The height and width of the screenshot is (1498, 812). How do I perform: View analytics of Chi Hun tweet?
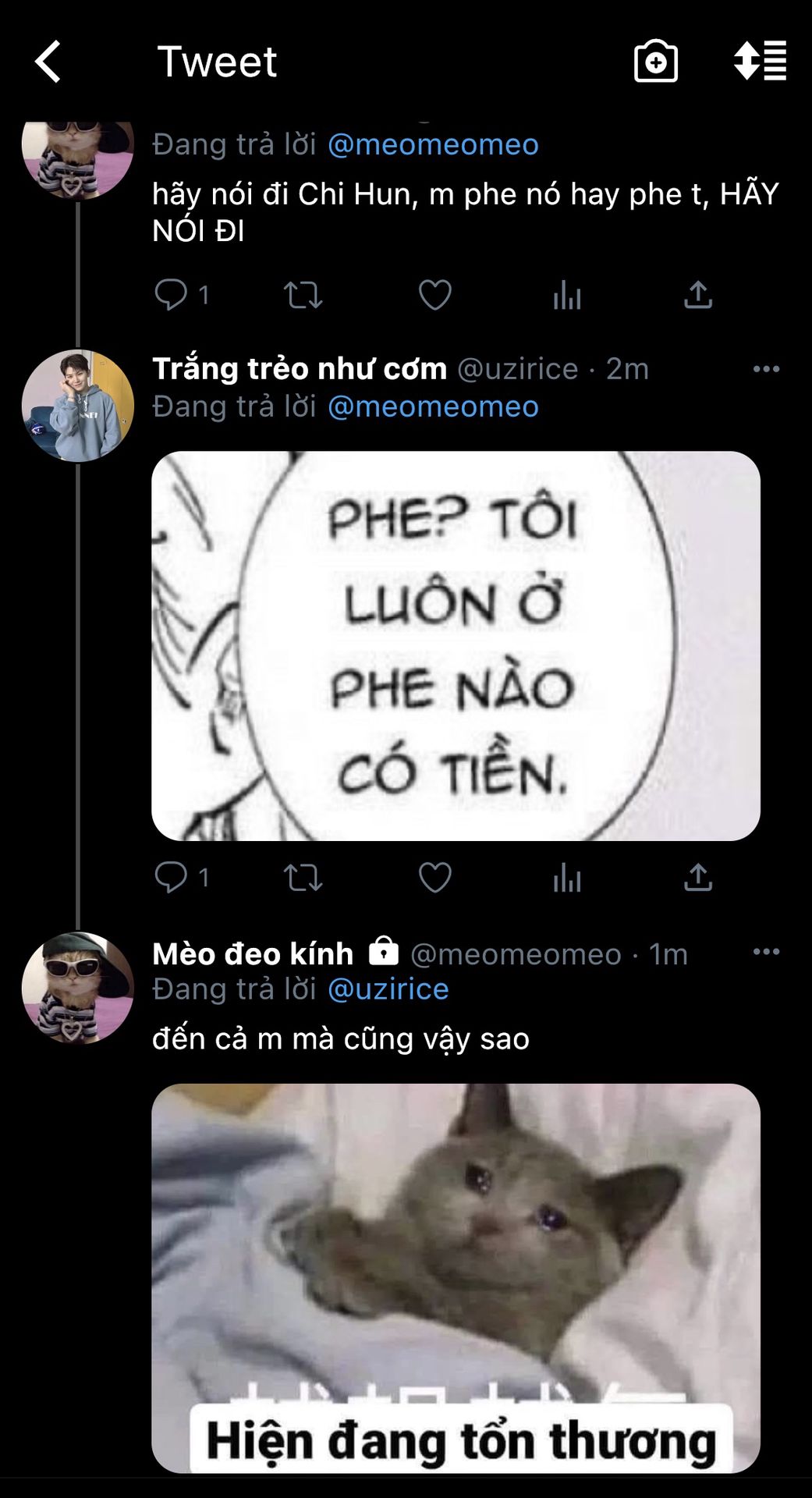tap(567, 295)
